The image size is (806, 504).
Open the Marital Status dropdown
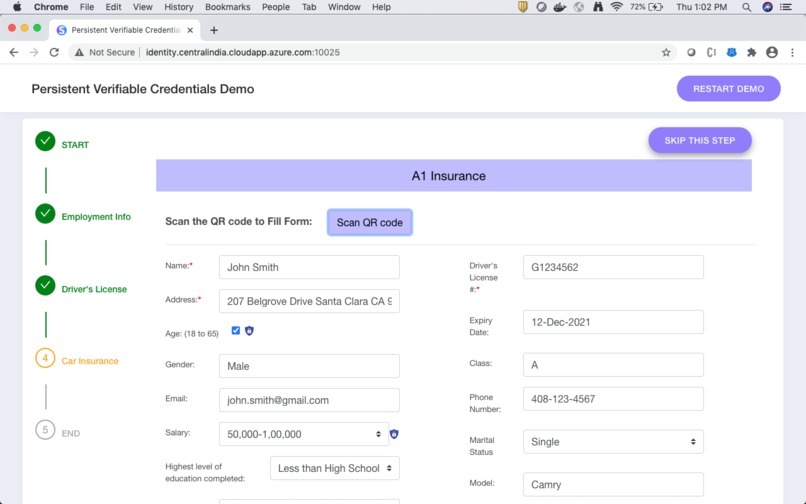(x=613, y=442)
